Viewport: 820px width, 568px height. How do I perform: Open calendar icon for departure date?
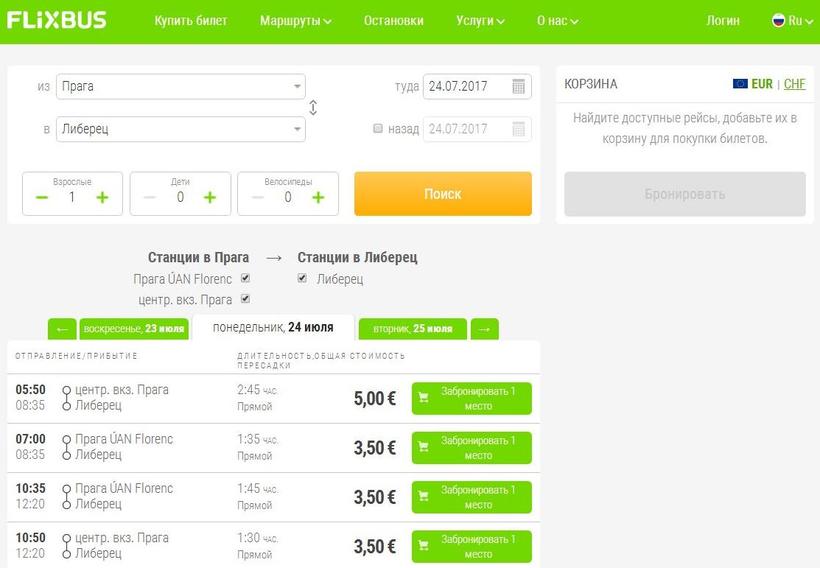518,86
